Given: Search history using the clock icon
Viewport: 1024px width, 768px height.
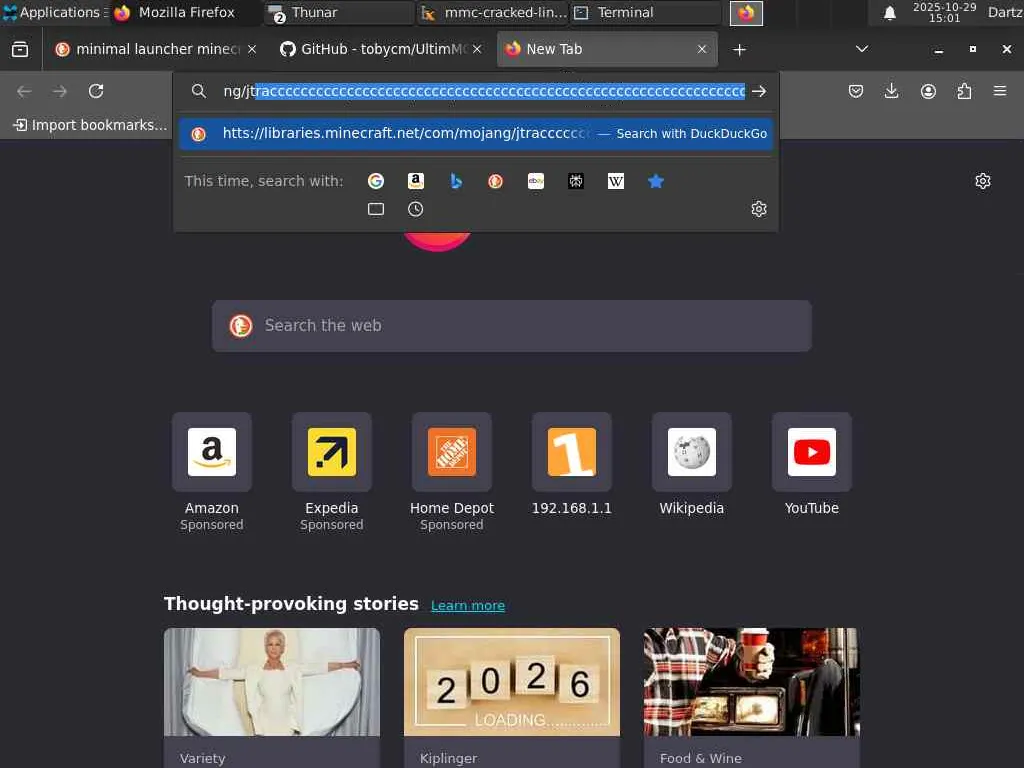Looking at the screenshot, I should point(415,209).
